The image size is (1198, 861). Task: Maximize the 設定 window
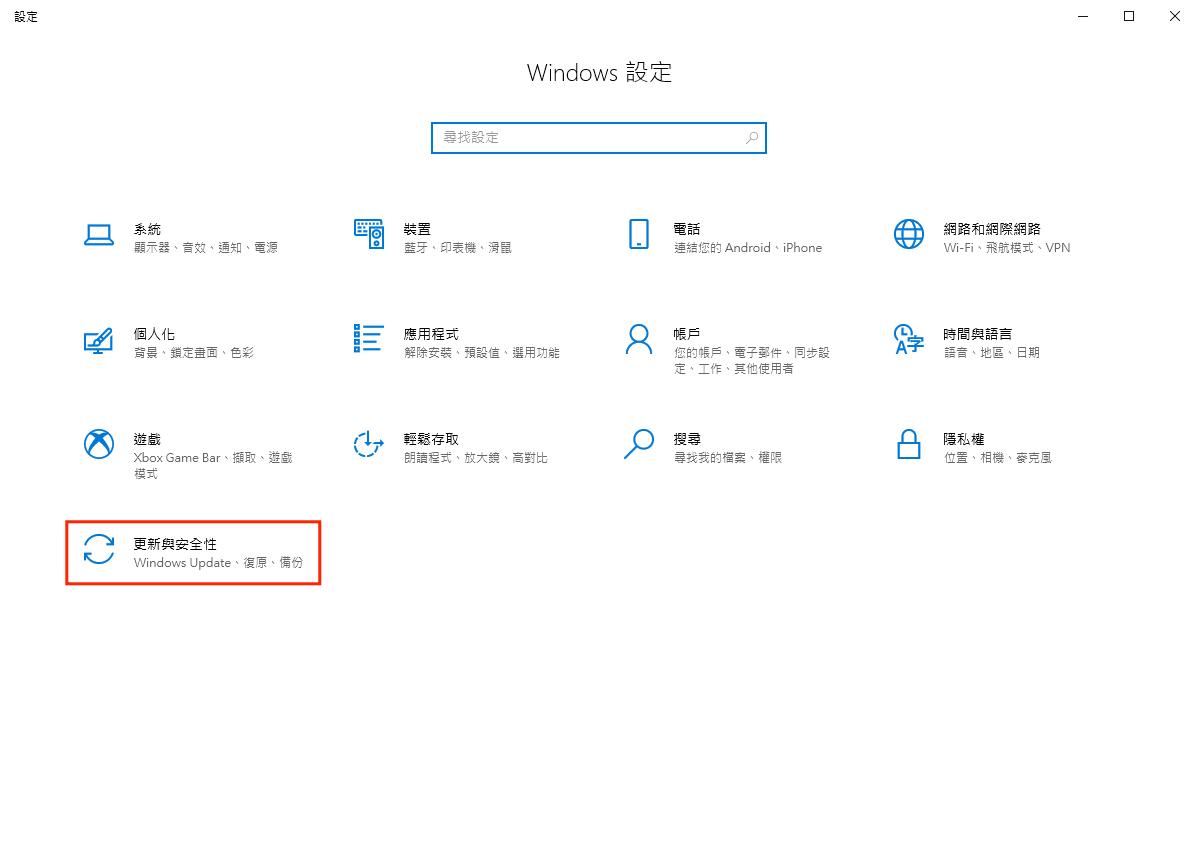pyautogui.click(x=1129, y=16)
